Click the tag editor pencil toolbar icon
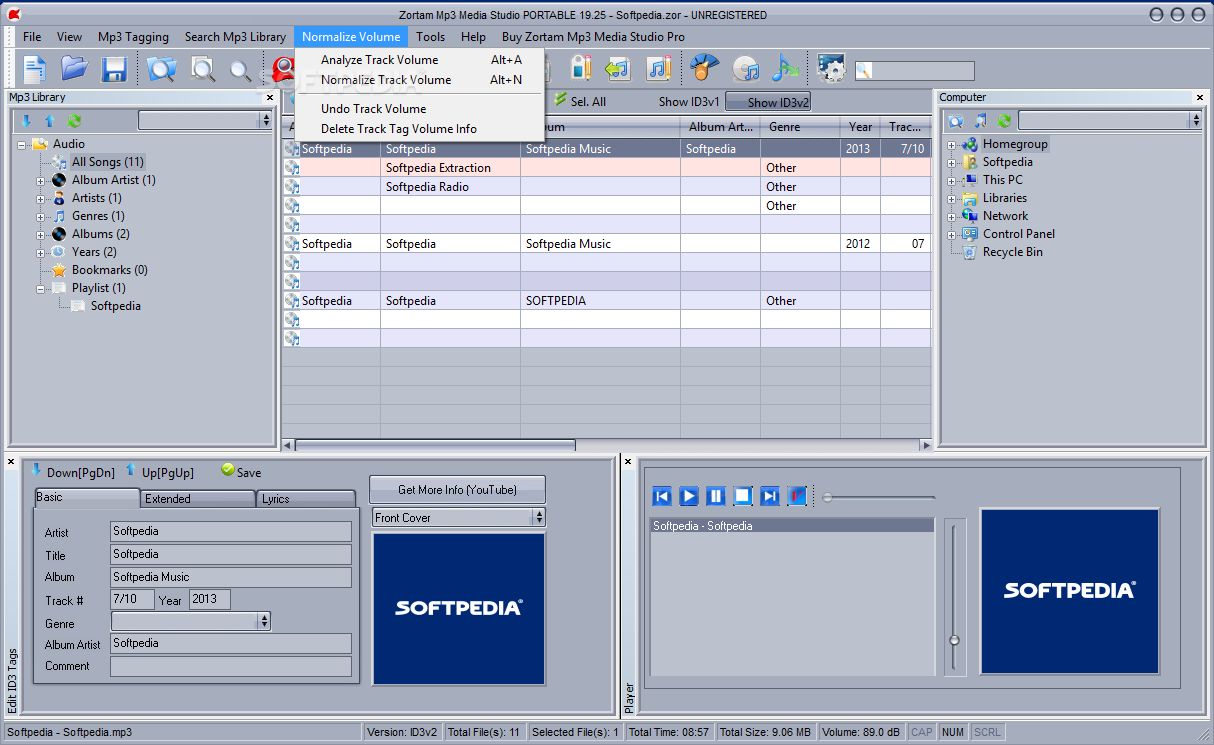 click(582, 68)
